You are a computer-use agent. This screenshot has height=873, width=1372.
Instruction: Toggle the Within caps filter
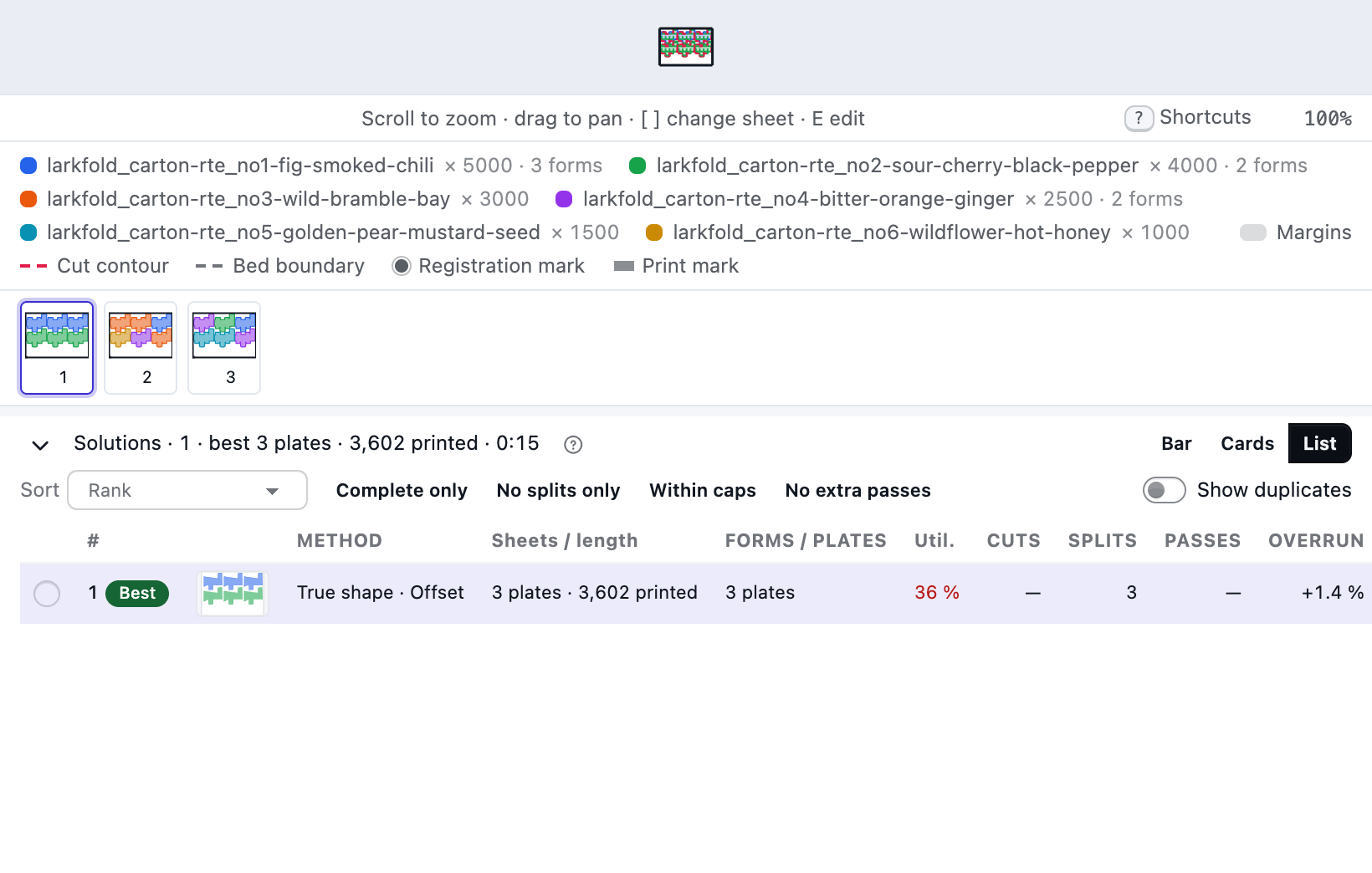[703, 491]
